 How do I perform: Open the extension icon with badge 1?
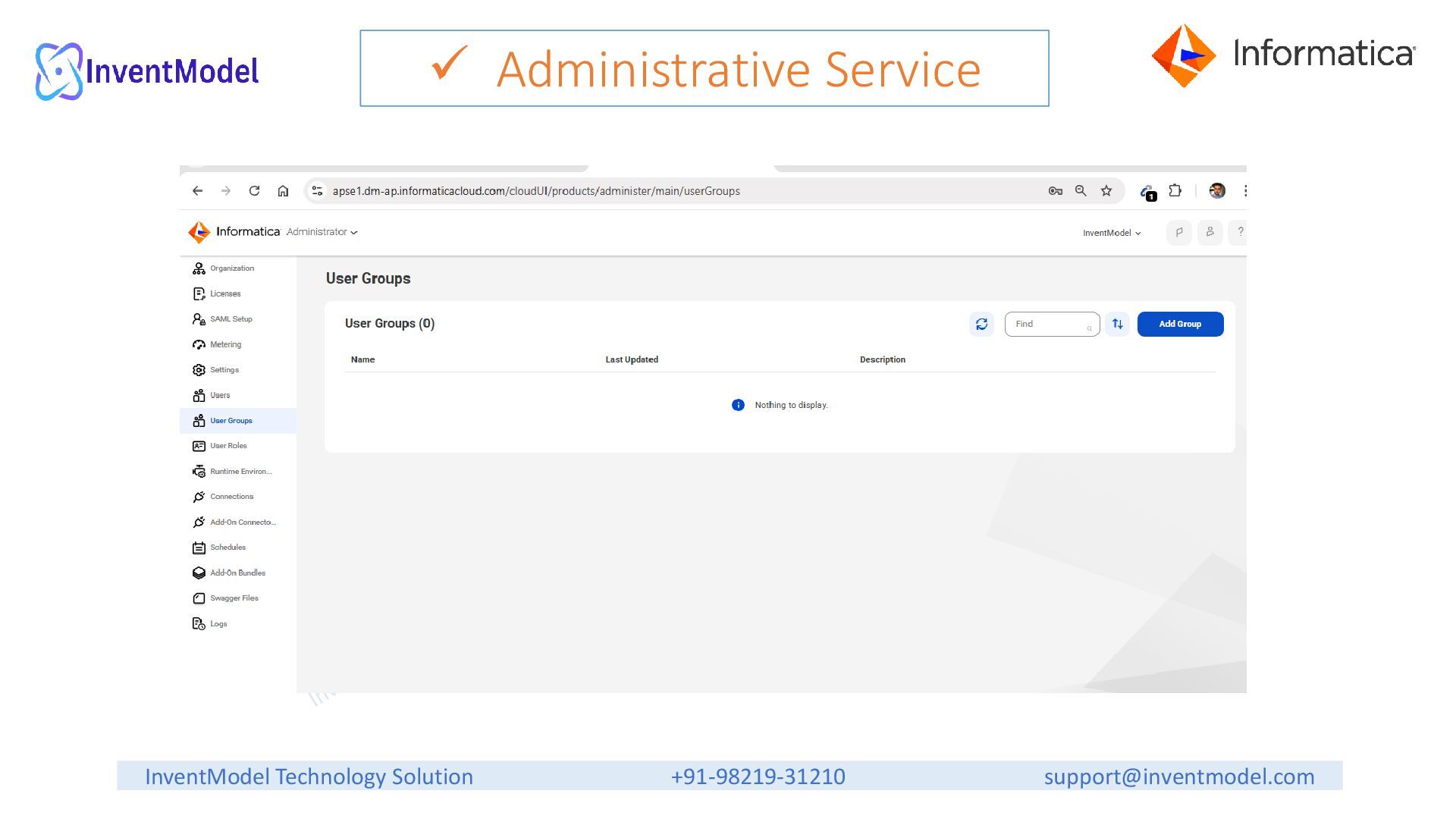pyautogui.click(x=1147, y=193)
